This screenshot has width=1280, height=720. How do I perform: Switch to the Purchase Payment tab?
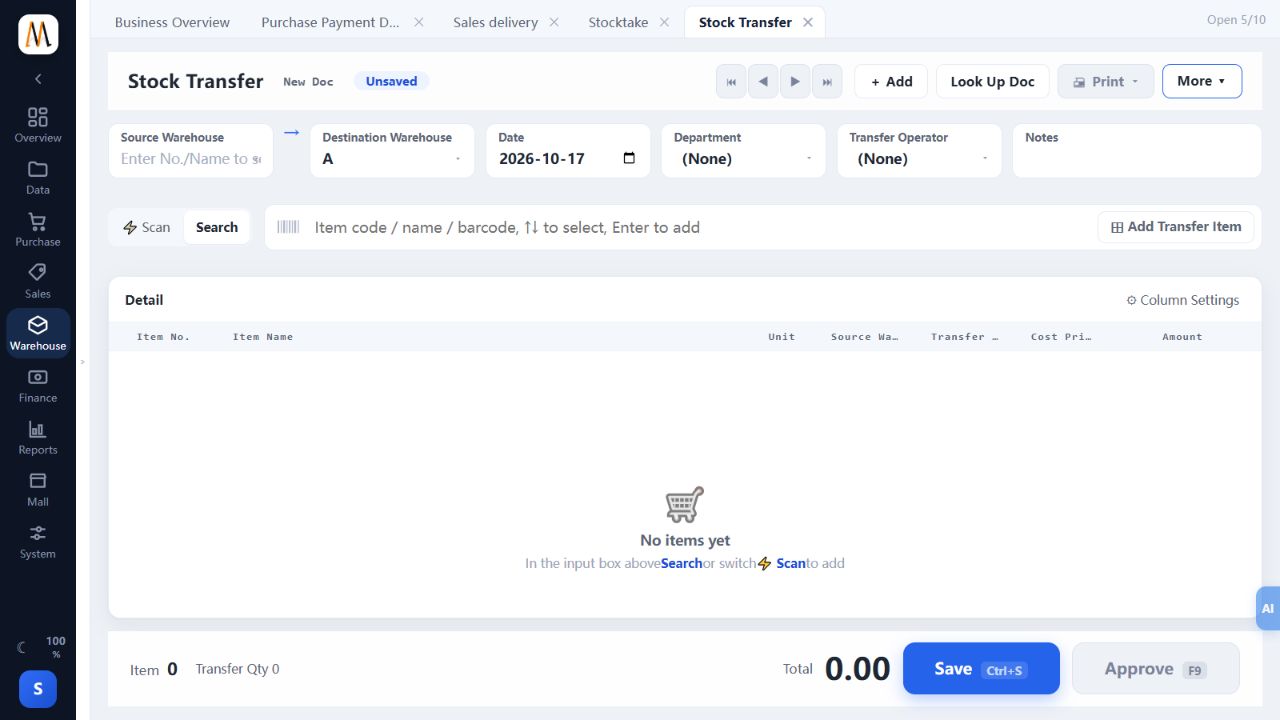(330, 22)
